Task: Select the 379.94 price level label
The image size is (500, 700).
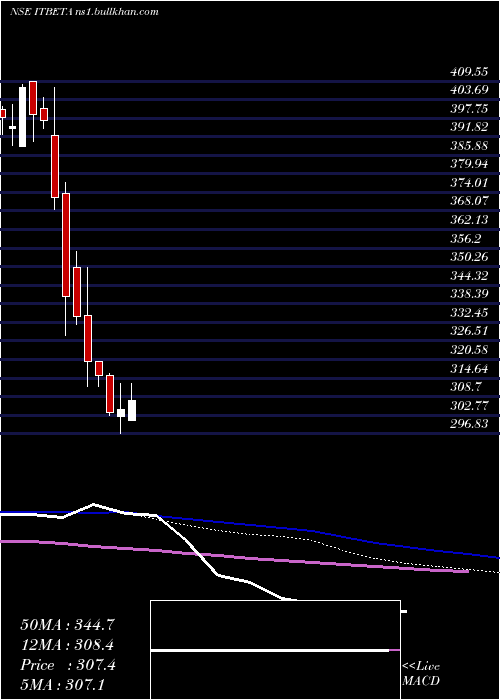Action: point(469,164)
